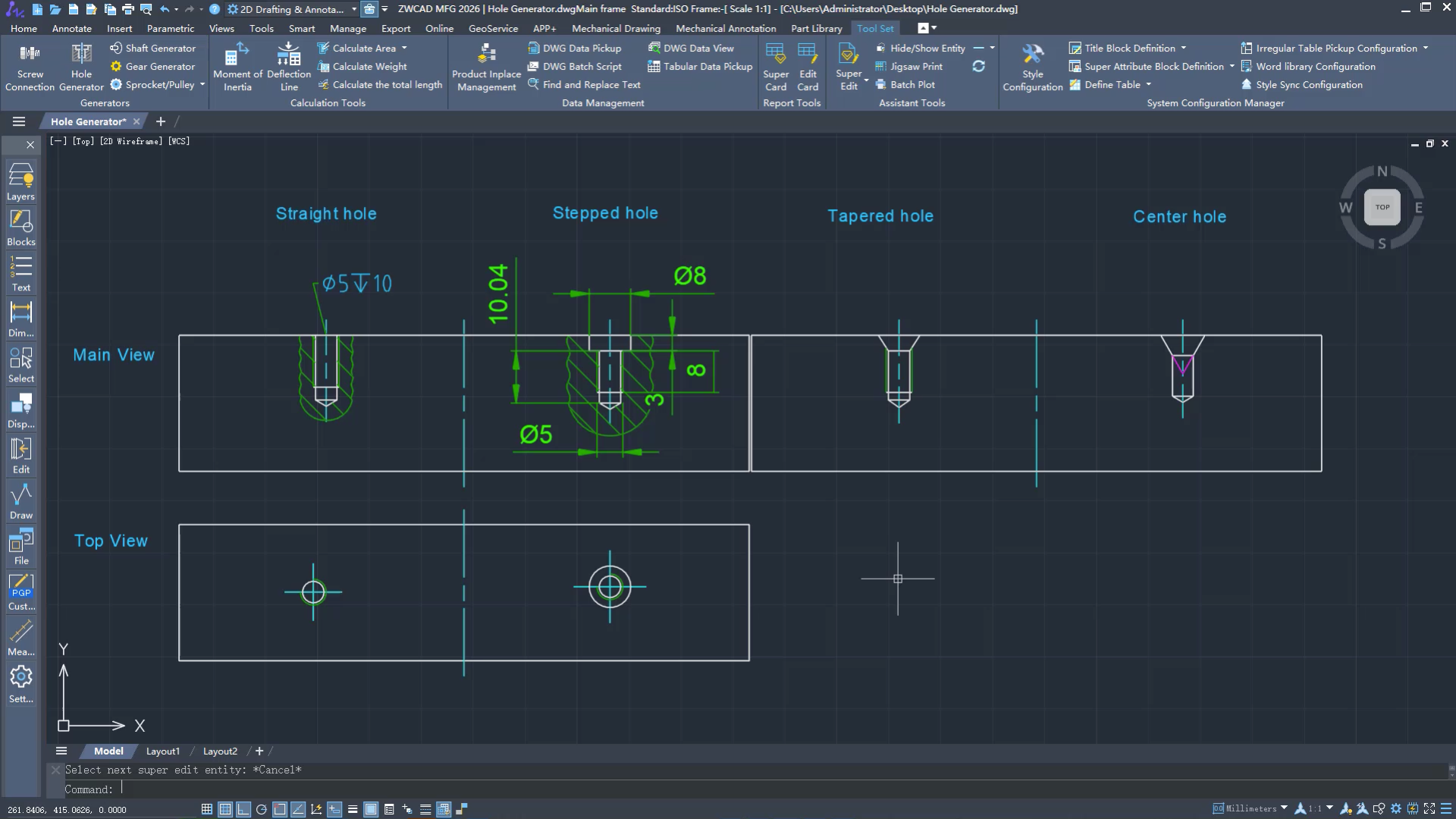Viewport: 1456px width, 819px height.
Task: Open the 2D Drafting & Annotation workspace dropdown
Action: pyautogui.click(x=354, y=9)
